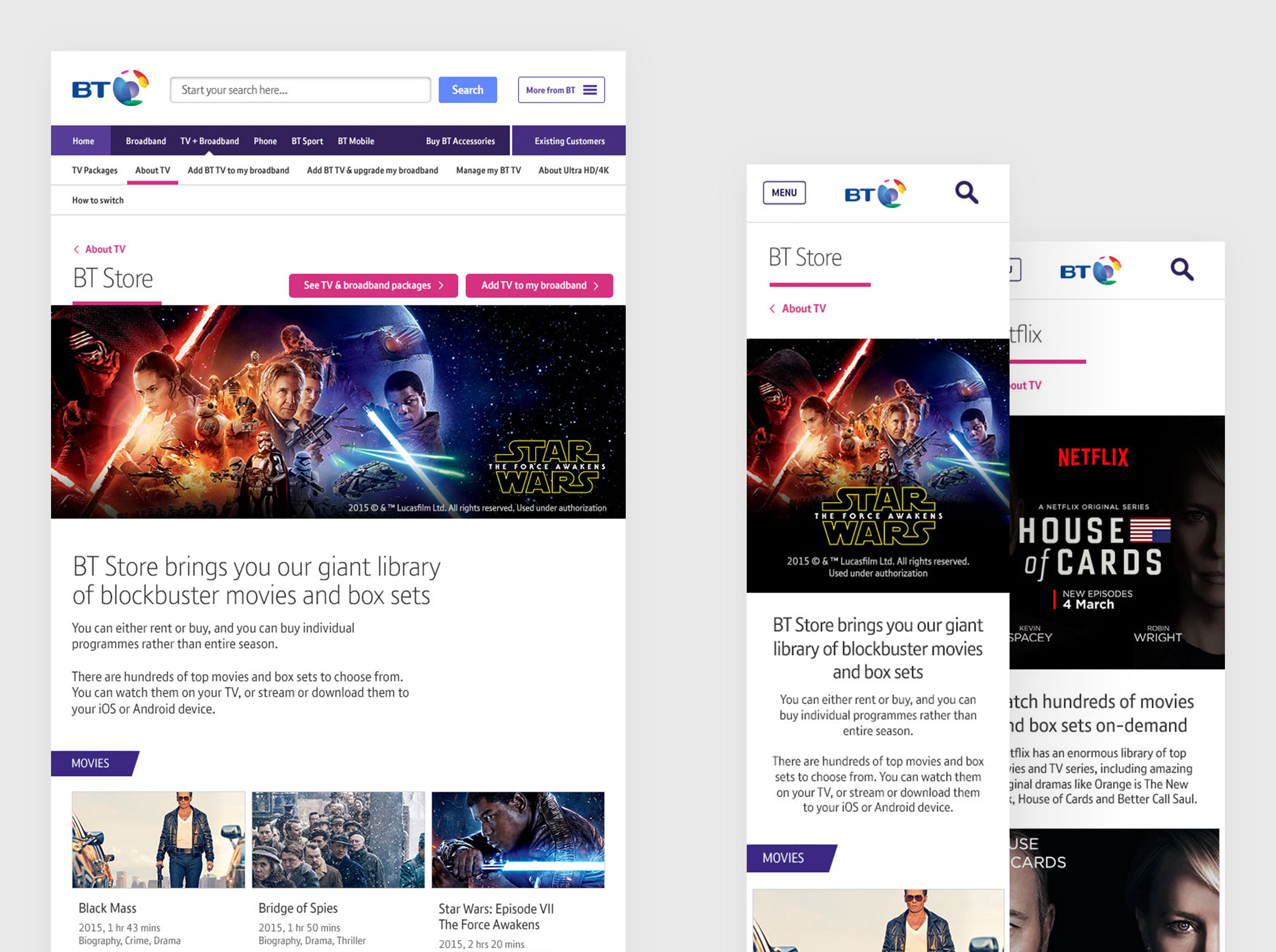This screenshot has width=1276, height=952.
Task: Tap BT logo on rear Netflix mobile screen
Action: 1091,270
